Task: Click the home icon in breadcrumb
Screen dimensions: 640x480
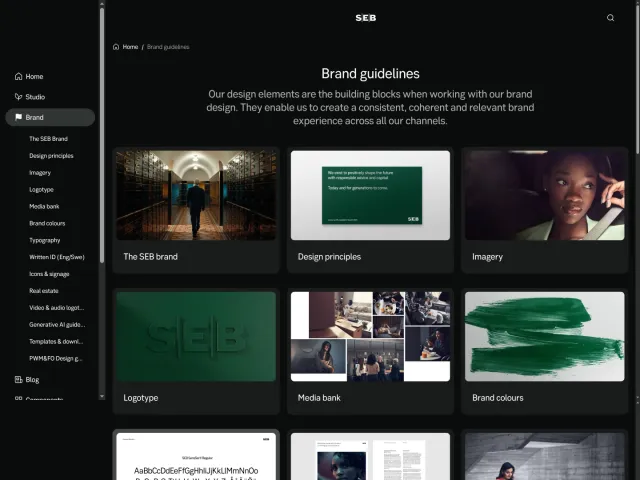Action: 116,47
